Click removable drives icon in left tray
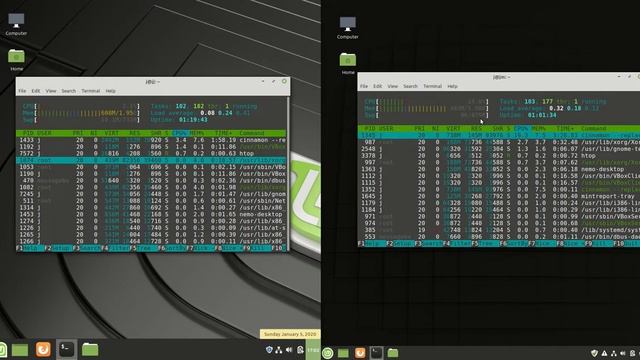This screenshot has height=360, width=640. click(x=300, y=350)
